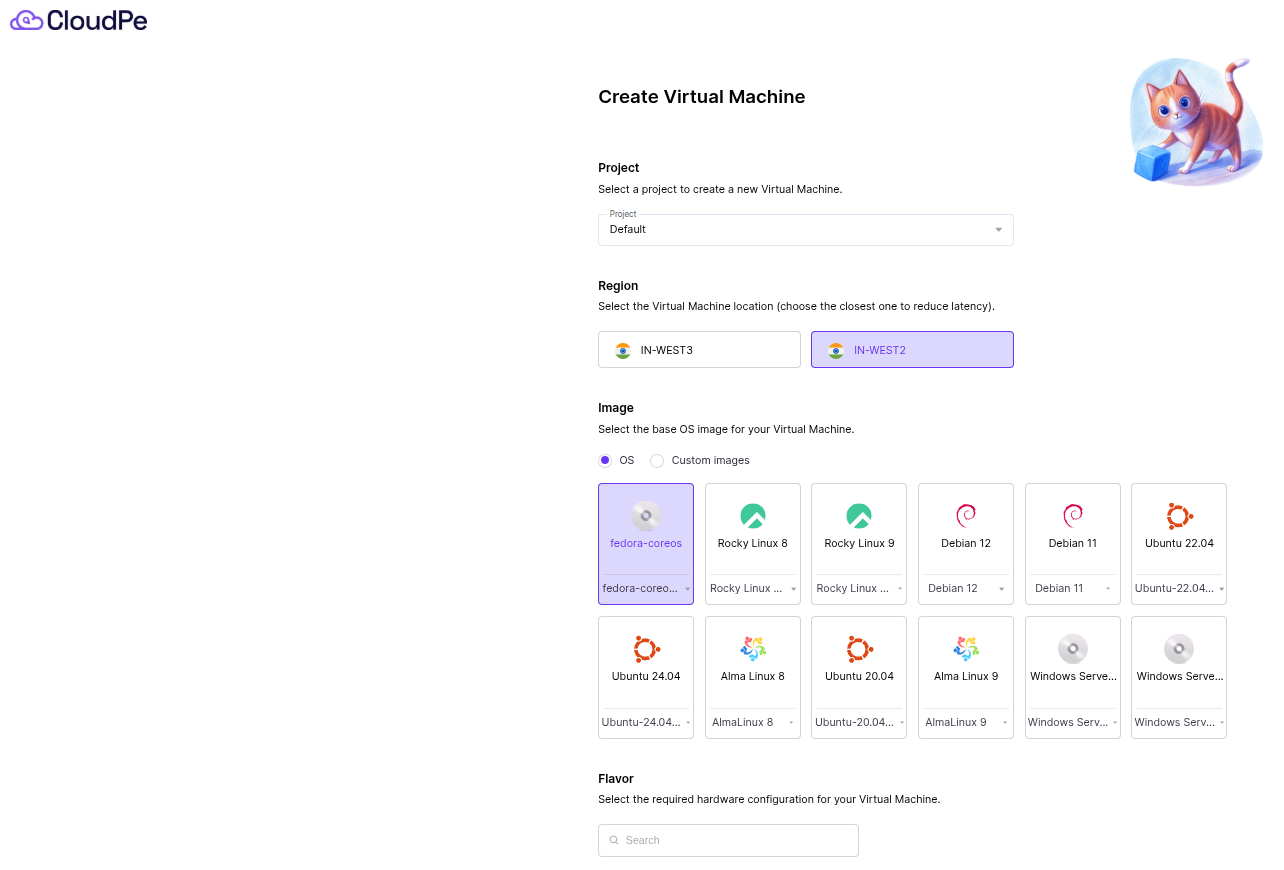
Task: Open the Project dropdown
Action: (x=805, y=230)
